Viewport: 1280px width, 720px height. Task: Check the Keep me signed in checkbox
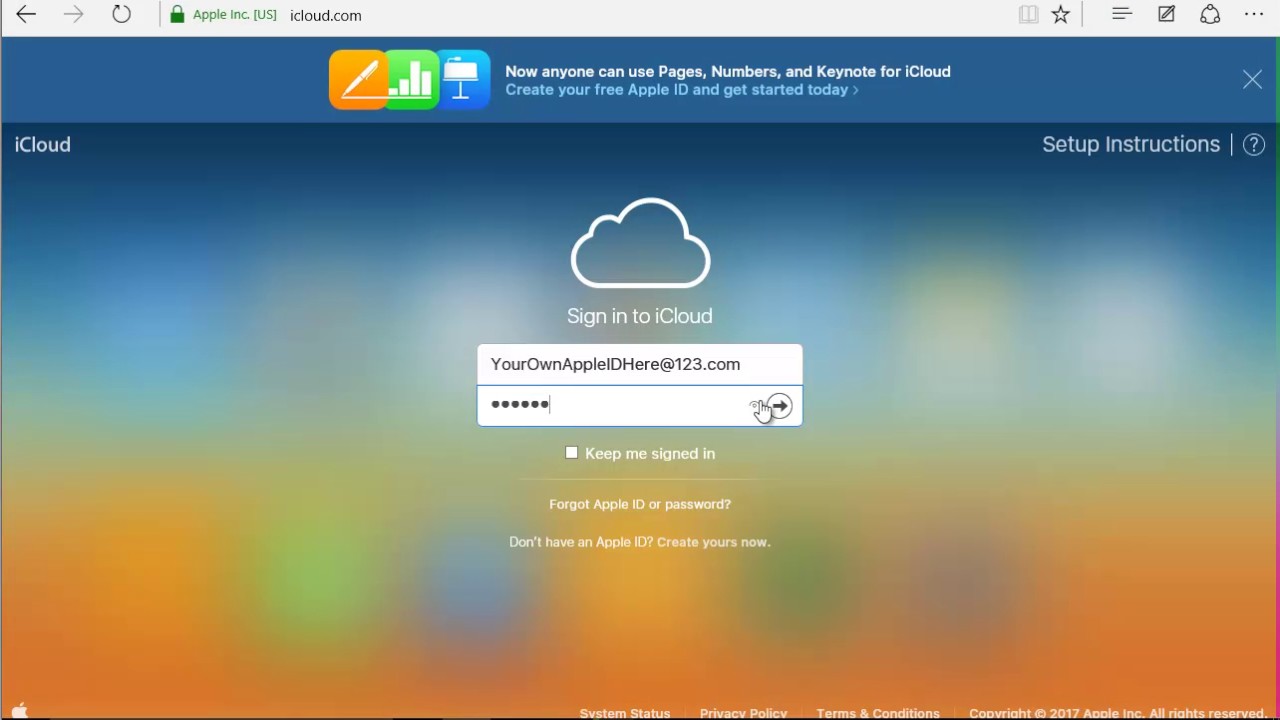coord(571,453)
